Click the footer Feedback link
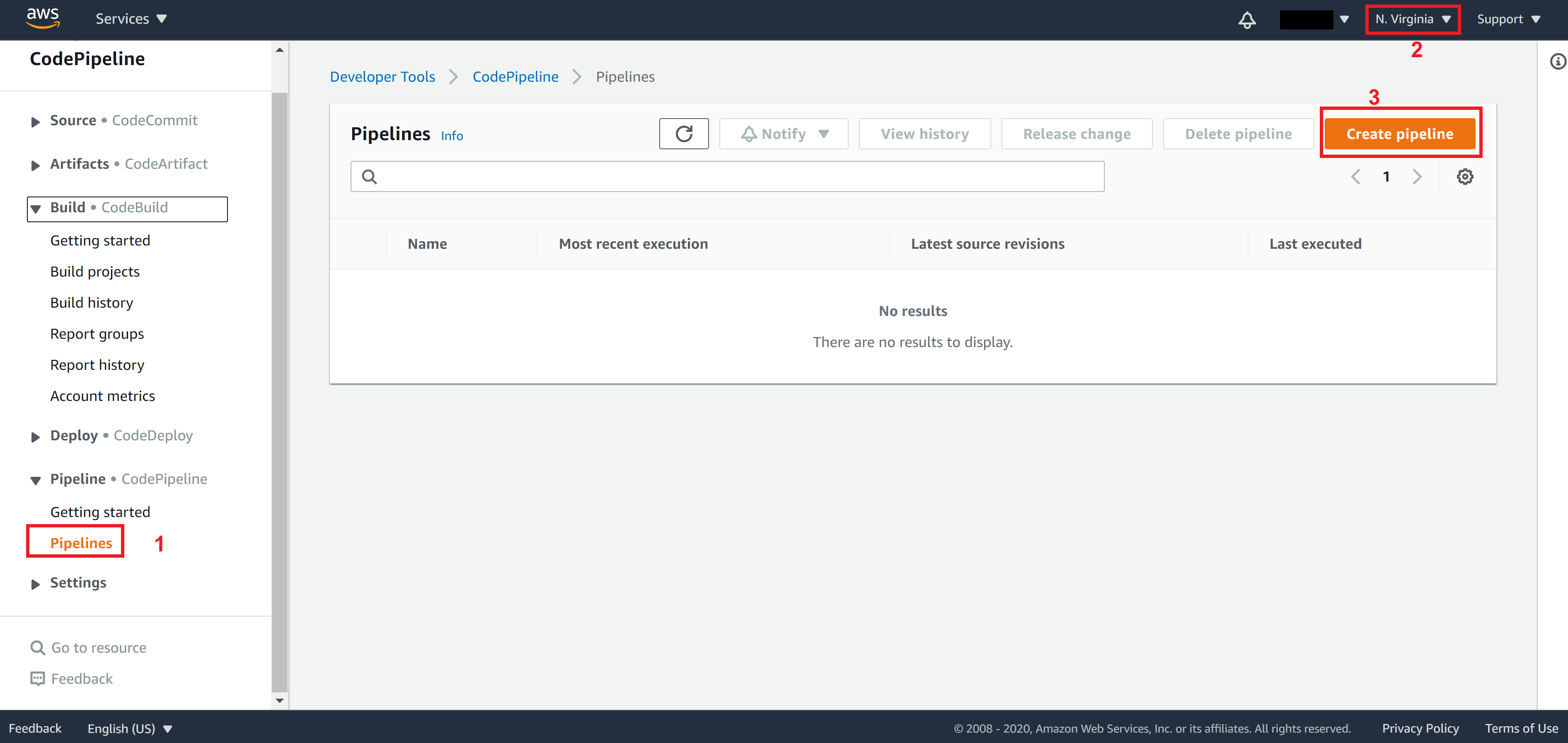The height and width of the screenshot is (743, 1568). pyautogui.click(x=35, y=728)
